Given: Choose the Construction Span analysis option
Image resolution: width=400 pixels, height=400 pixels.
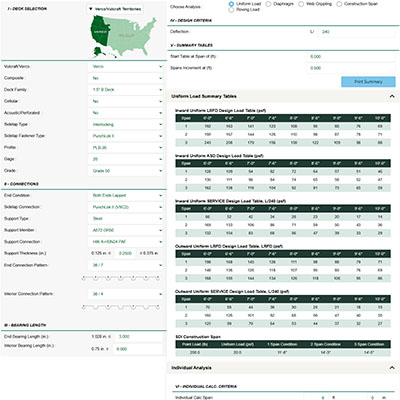Looking at the screenshot, I should [x=339, y=4].
